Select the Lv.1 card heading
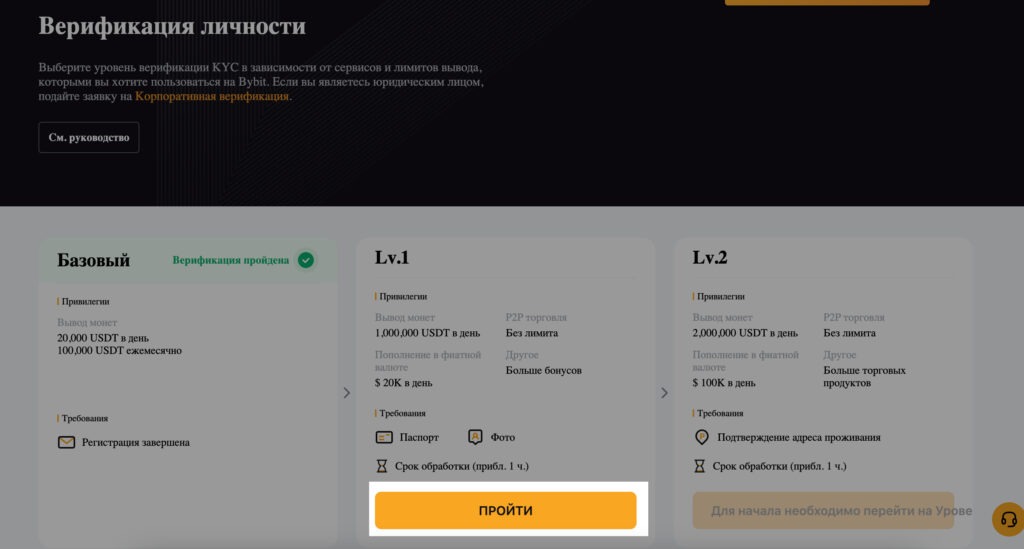The image size is (1024, 549). pyautogui.click(x=392, y=258)
